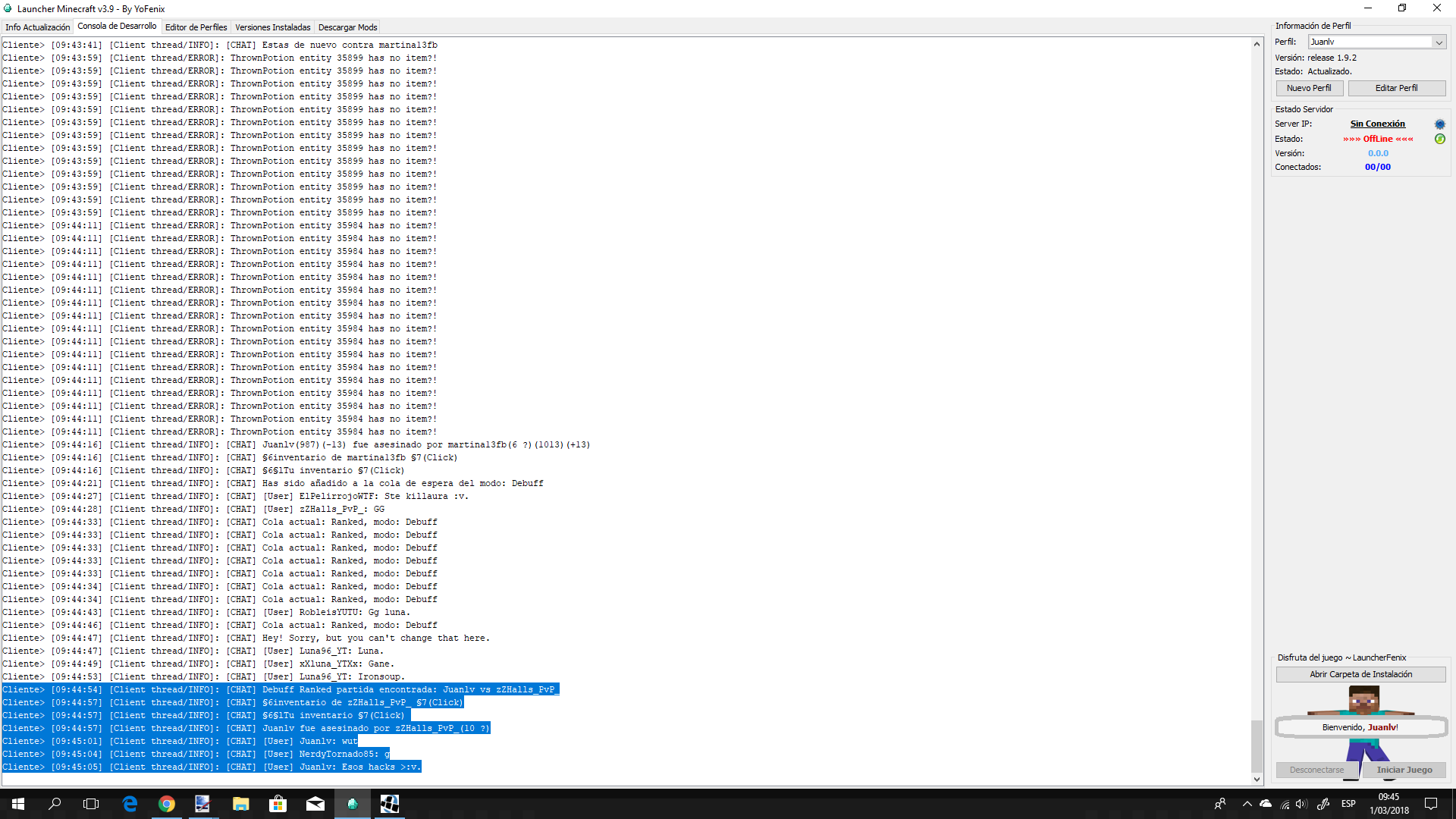
Task: Select Consola de Desarrollo tab
Action: pos(117,26)
